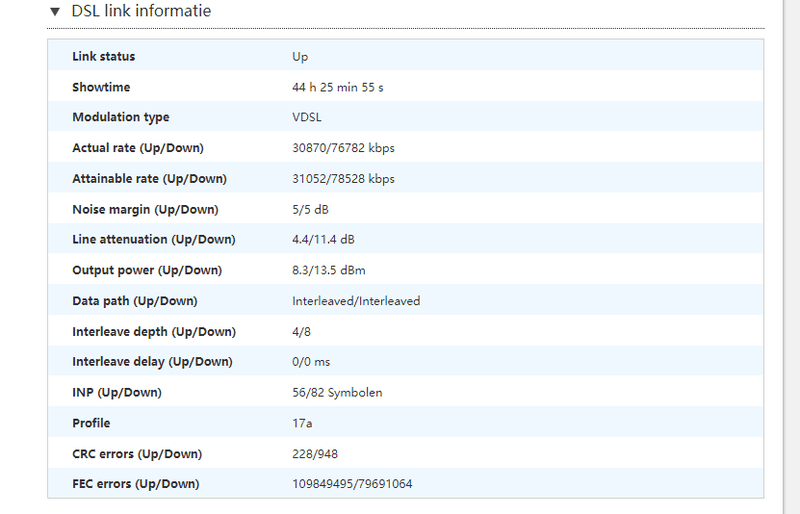Viewport: 800px width, 514px height.
Task: Click the Attainable rate (Up/Down) label
Action: point(149,179)
